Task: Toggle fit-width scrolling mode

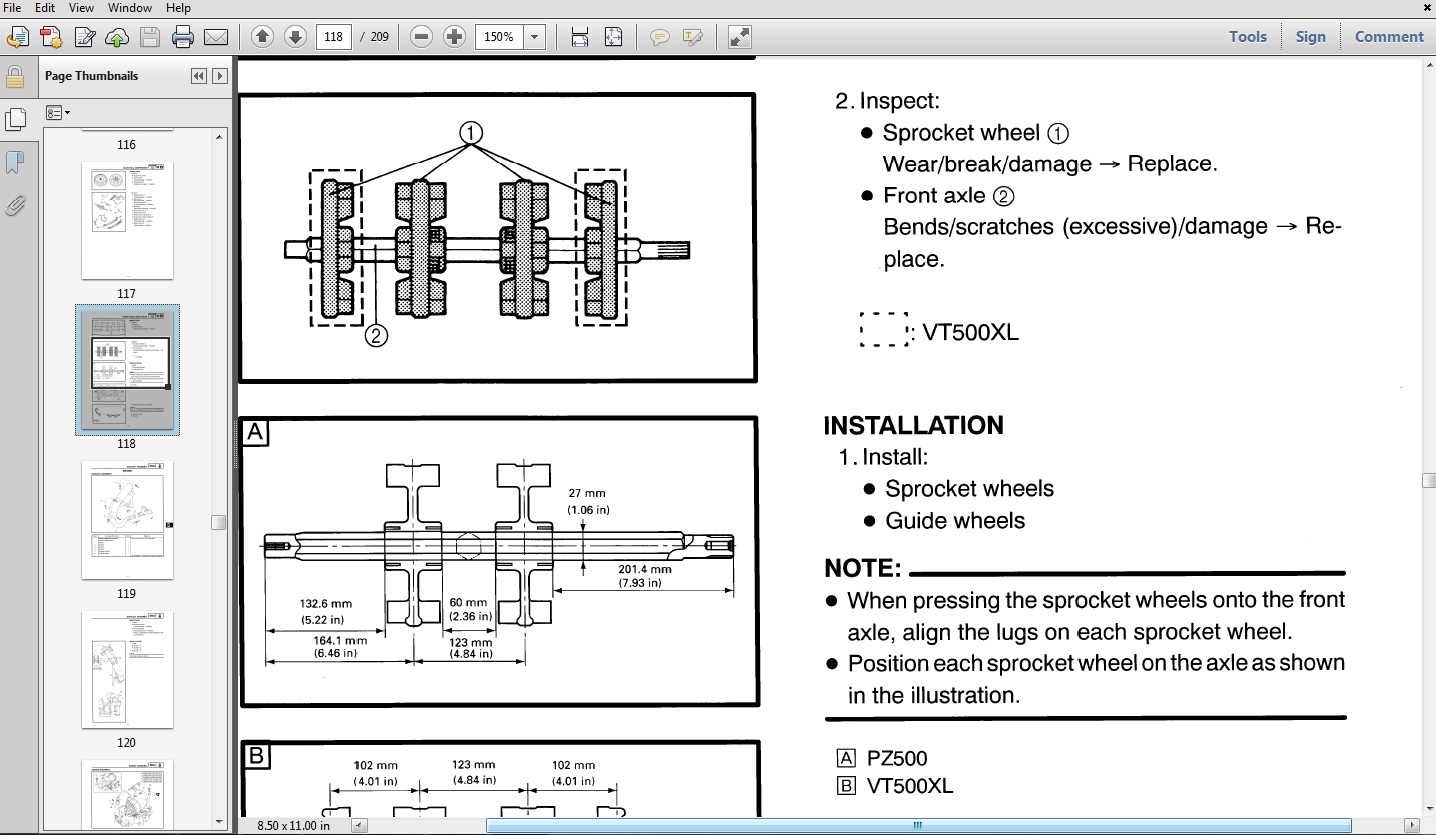Action: [x=579, y=37]
